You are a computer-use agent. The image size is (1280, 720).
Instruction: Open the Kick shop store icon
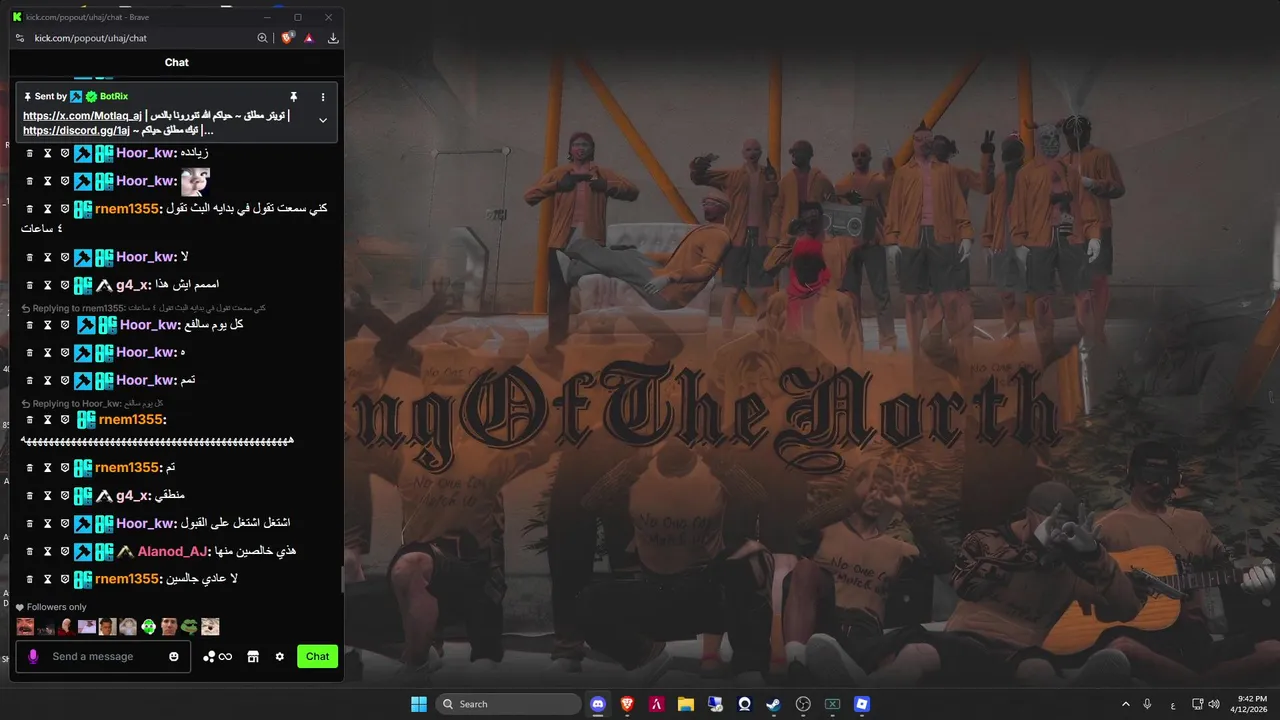253,656
